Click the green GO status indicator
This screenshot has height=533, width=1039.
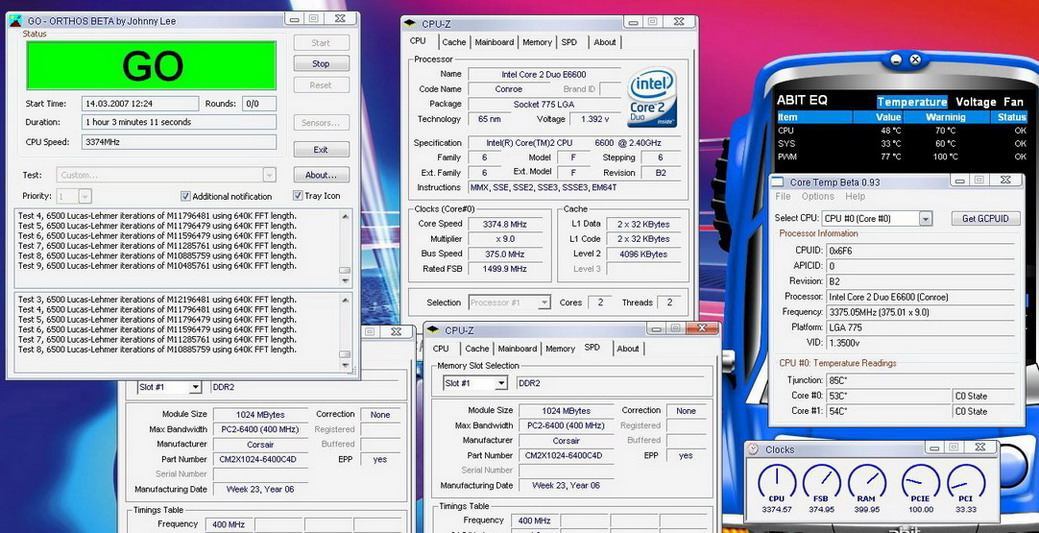(151, 66)
